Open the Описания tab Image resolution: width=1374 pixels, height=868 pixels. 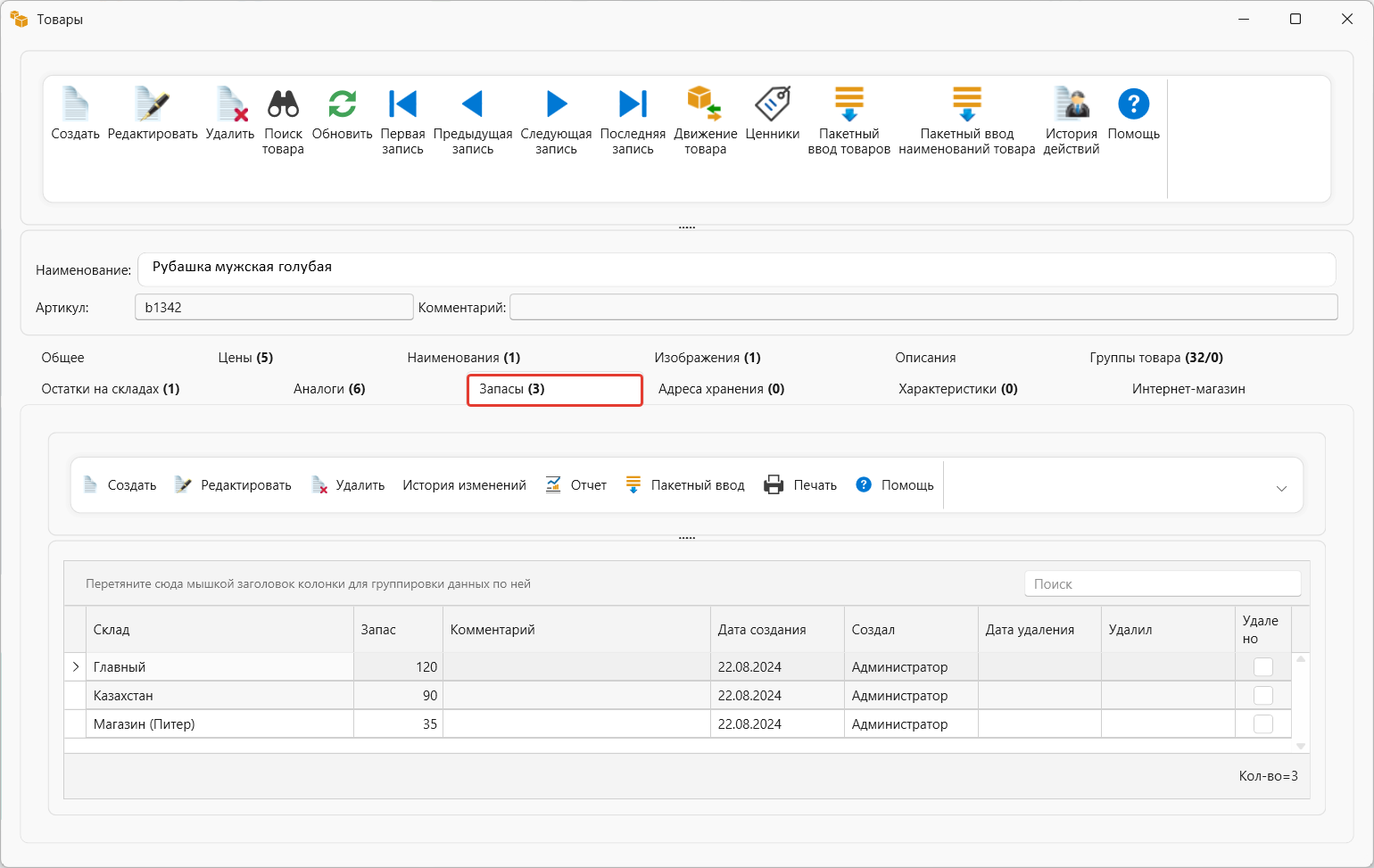pos(925,358)
